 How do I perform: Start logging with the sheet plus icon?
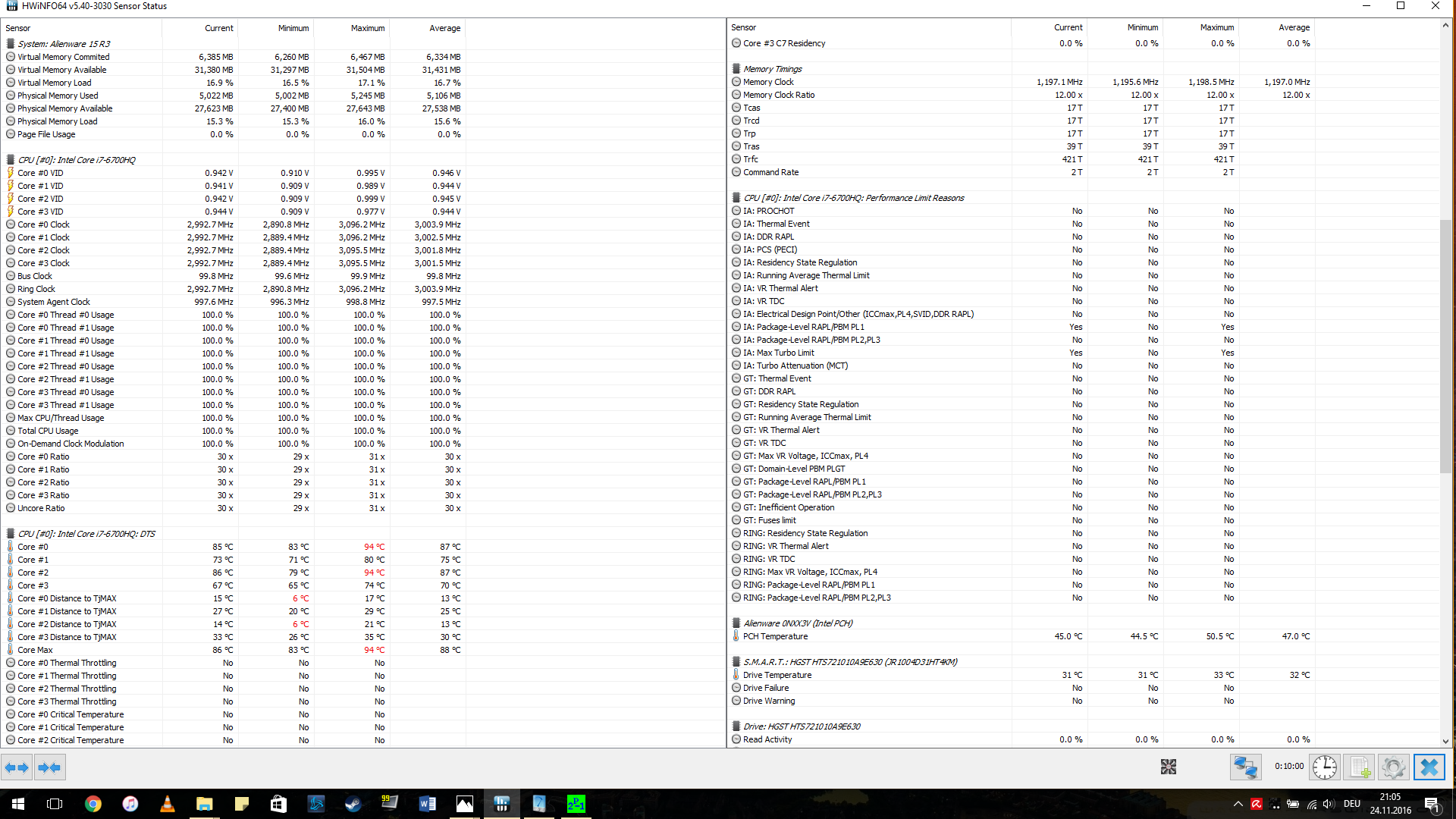tap(1360, 767)
